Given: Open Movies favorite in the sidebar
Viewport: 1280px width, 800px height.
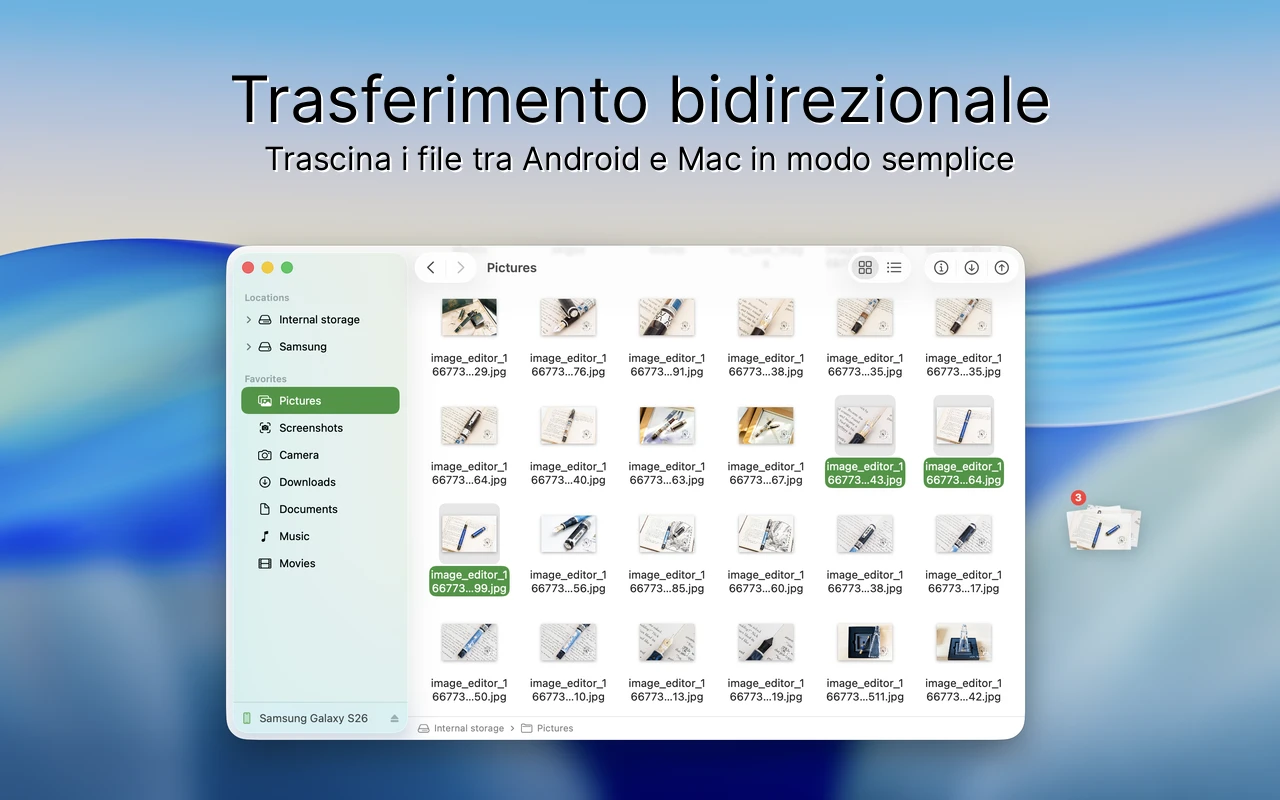Looking at the screenshot, I should [x=320, y=563].
